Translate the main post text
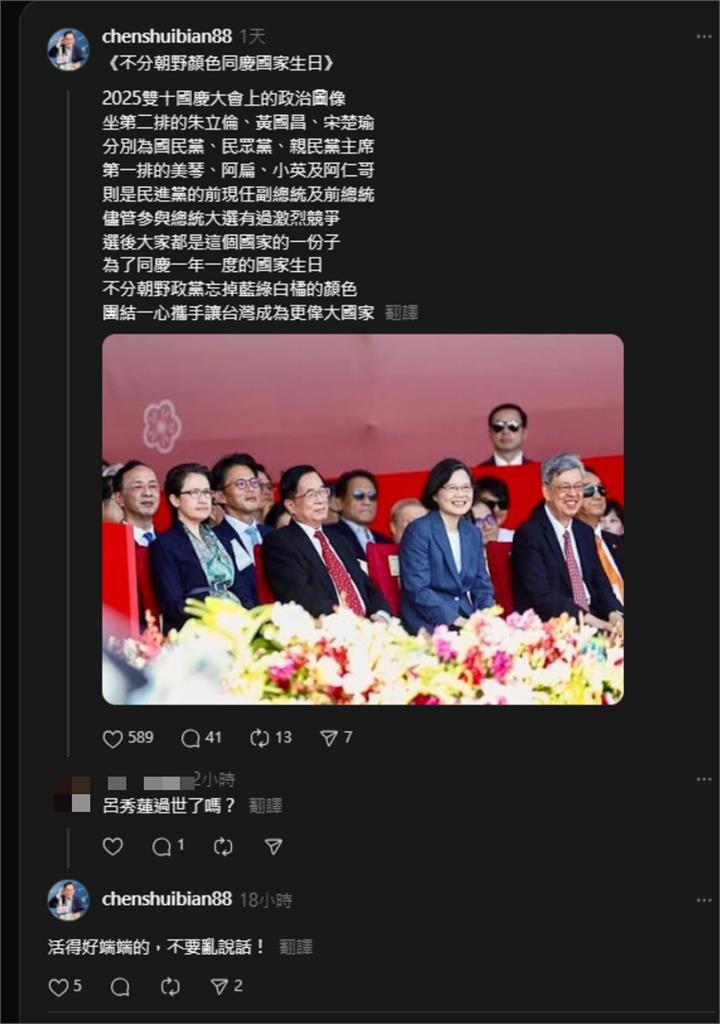The height and width of the screenshot is (1024, 720). point(401,313)
